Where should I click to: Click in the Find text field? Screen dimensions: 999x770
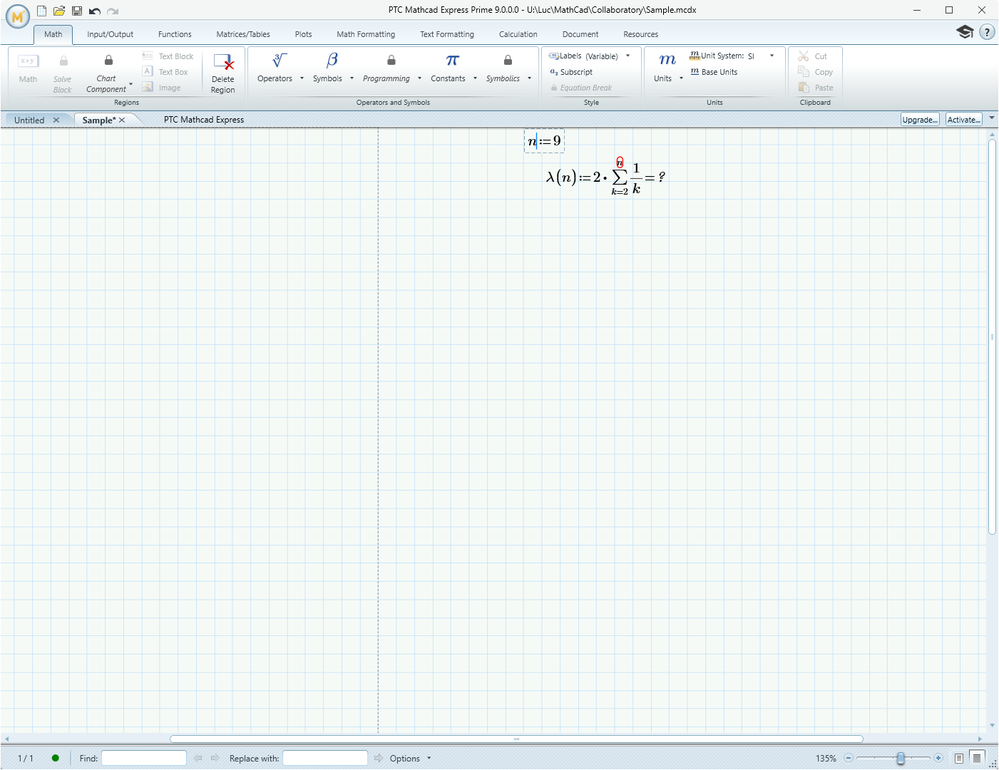143,758
